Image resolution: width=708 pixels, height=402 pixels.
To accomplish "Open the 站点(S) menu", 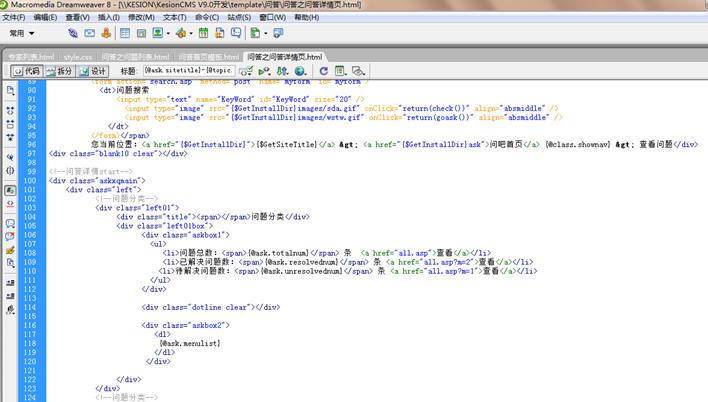I will [239, 17].
